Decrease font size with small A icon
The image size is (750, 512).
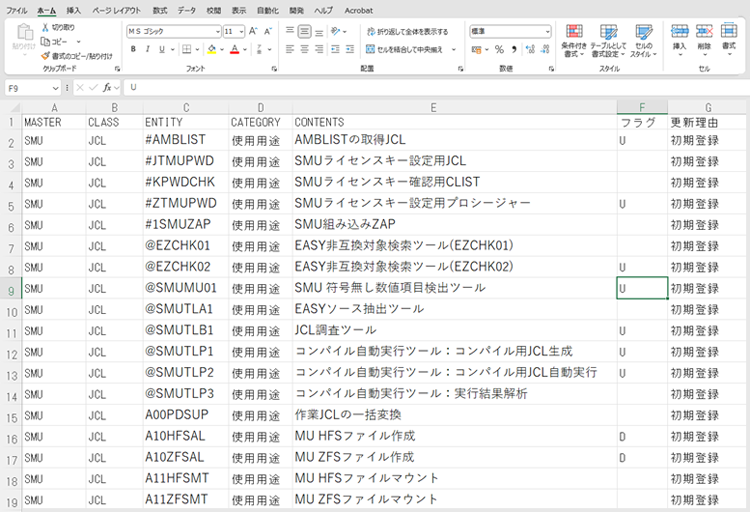tap(268, 31)
